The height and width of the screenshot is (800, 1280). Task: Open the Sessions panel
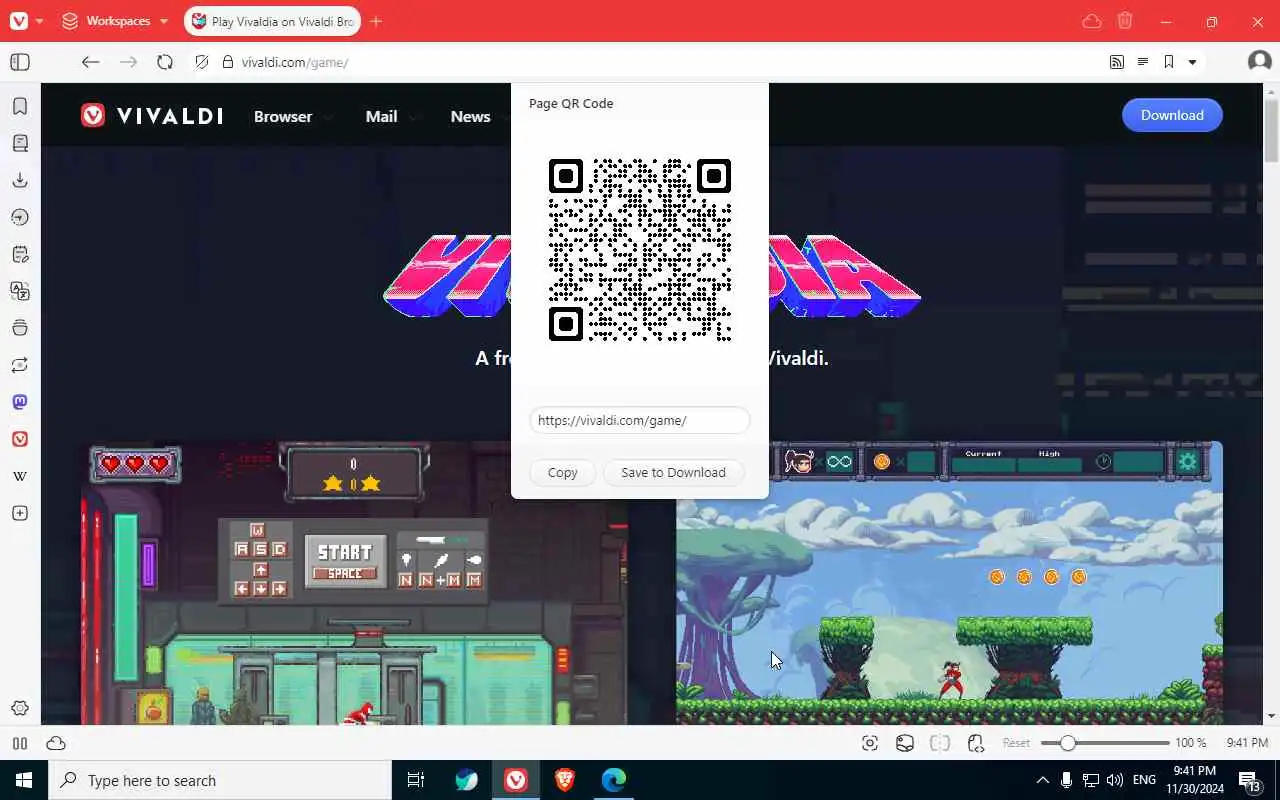(x=20, y=365)
